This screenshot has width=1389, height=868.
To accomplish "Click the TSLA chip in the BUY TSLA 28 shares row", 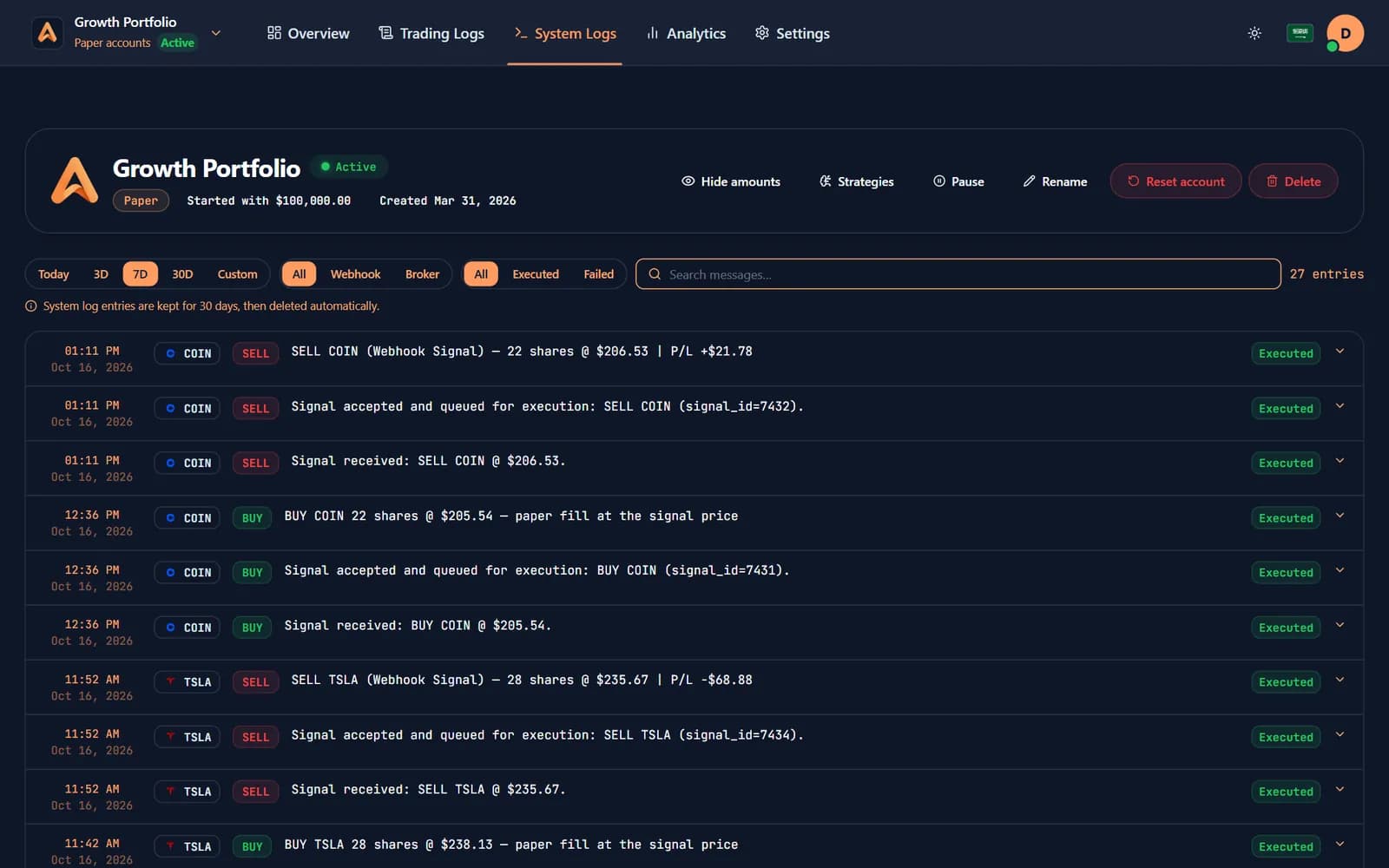I will coord(188,846).
